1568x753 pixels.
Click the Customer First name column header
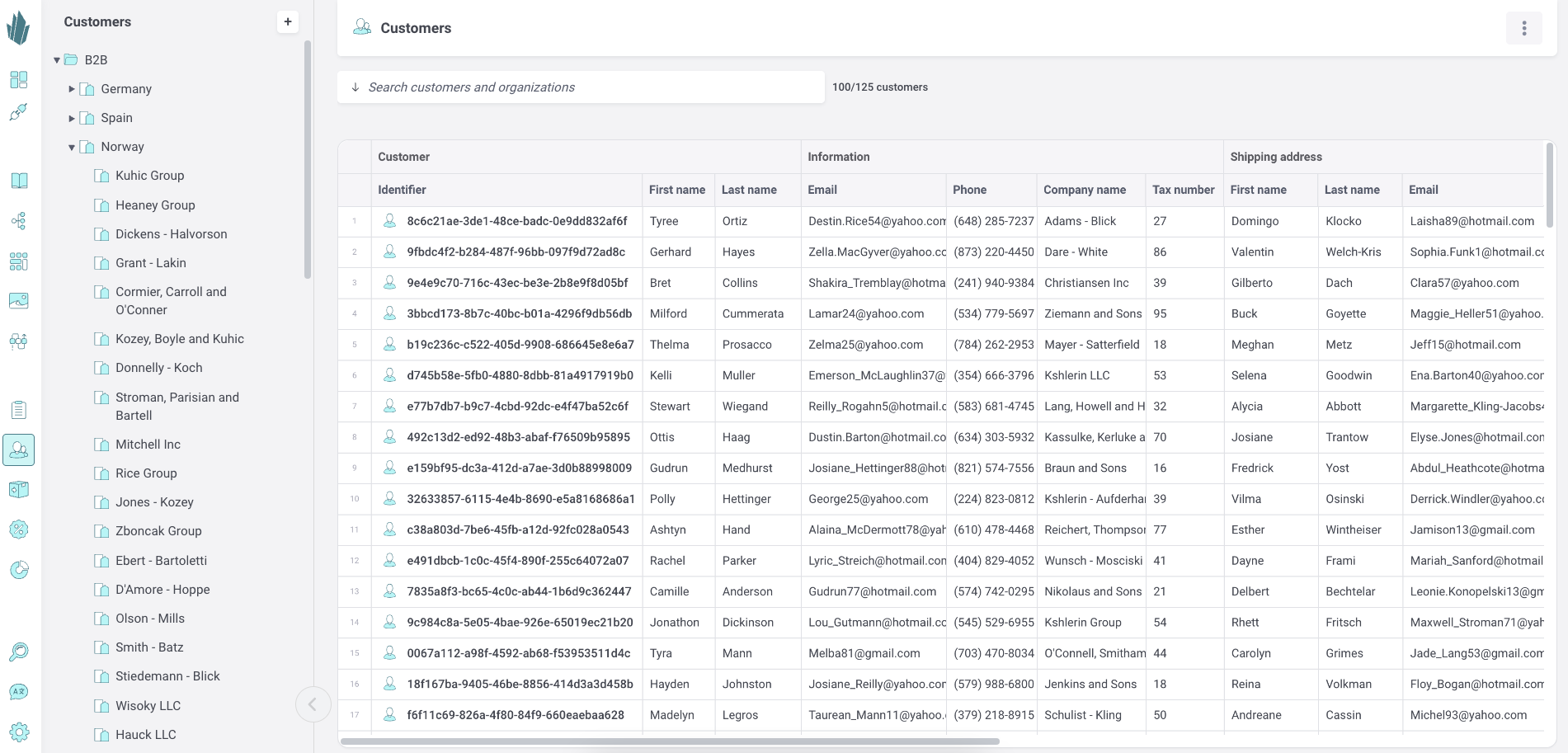coord(677,190)
